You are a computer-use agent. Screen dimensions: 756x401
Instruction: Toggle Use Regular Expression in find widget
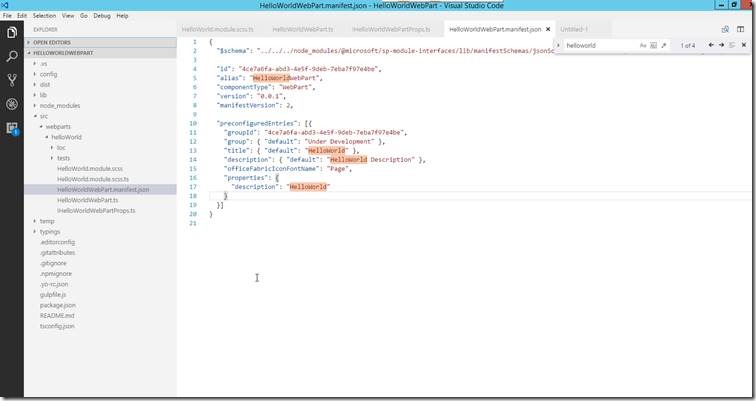(x=664, y=45)
